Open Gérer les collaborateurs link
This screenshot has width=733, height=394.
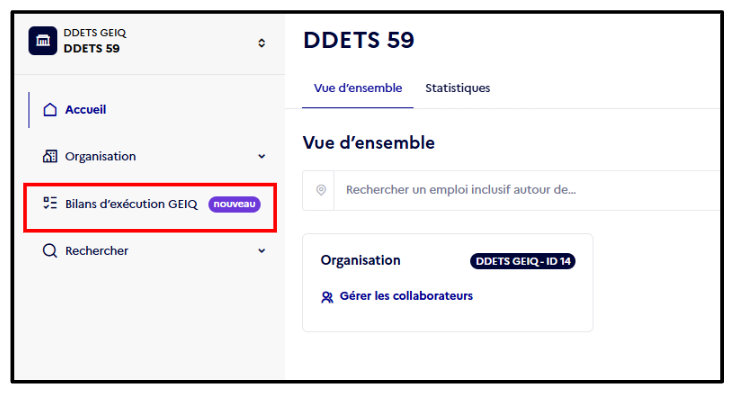pyautogui.click(x=406, y=296)
